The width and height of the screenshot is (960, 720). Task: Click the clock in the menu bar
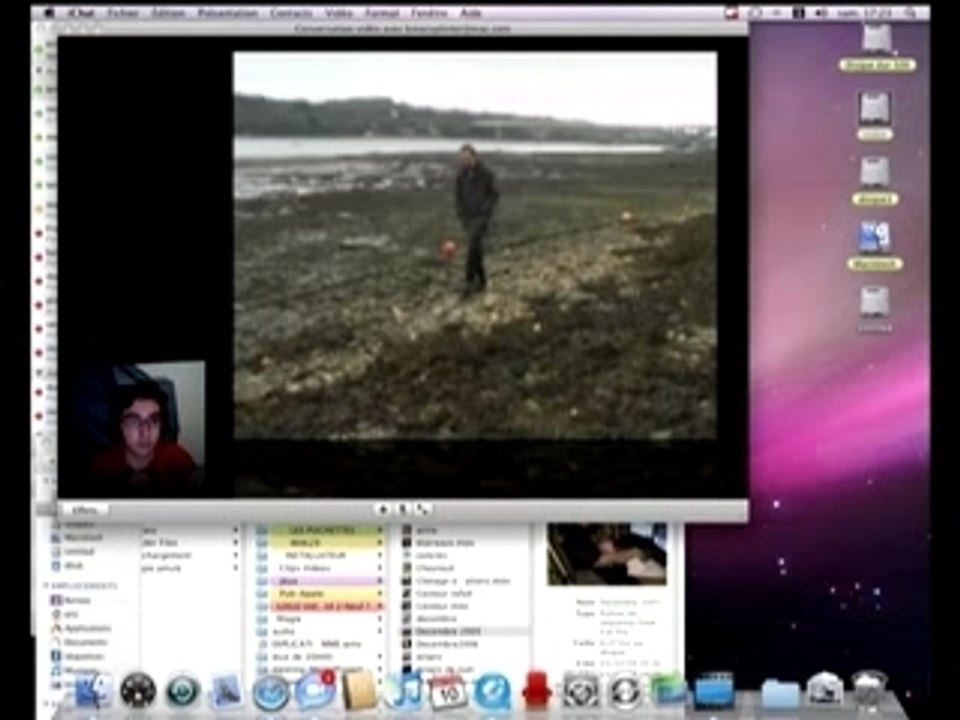(864, 13)
